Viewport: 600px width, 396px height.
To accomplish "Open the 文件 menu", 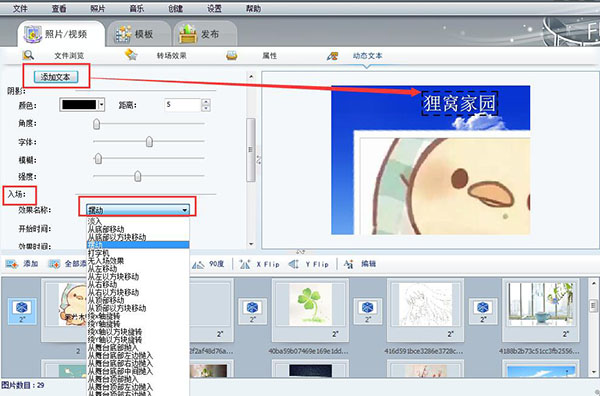I will pyautogui.click(x=20, y=8).
